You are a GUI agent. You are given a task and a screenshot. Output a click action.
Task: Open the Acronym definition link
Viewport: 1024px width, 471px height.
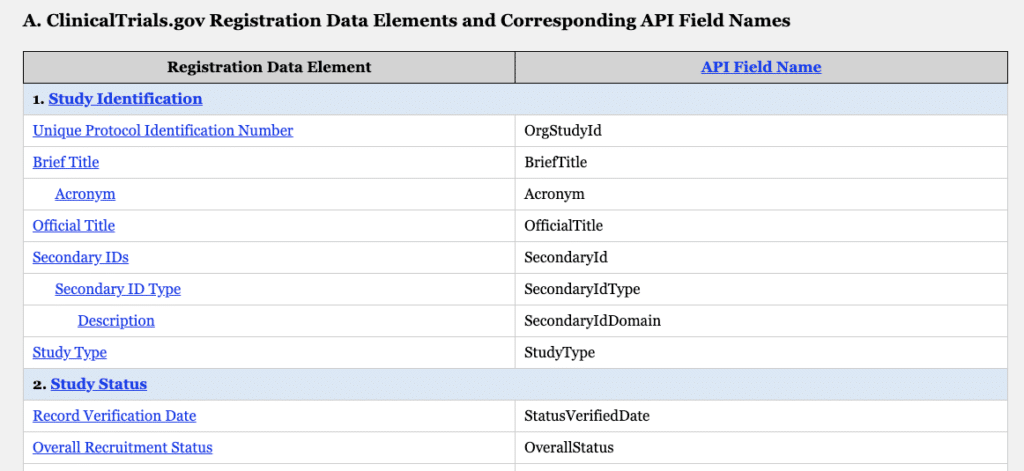(x=85, y=194)
